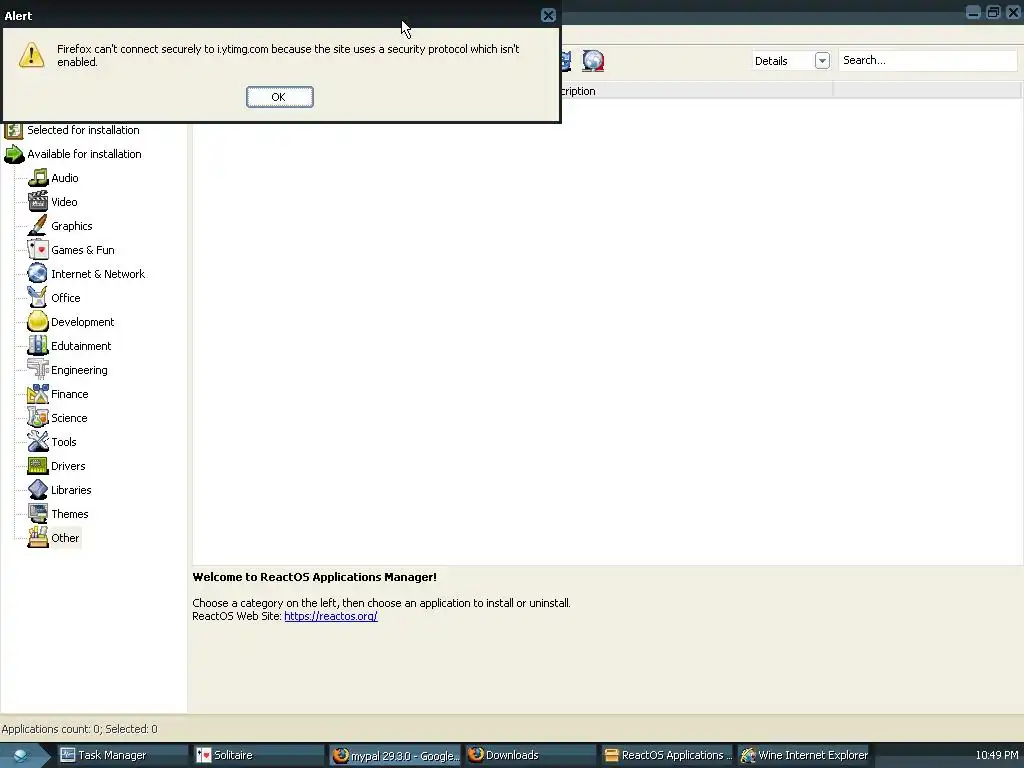This screenshot has height=768, width=1024.
Task: Switch to Solitaire in taskbar
Action: 259,755
